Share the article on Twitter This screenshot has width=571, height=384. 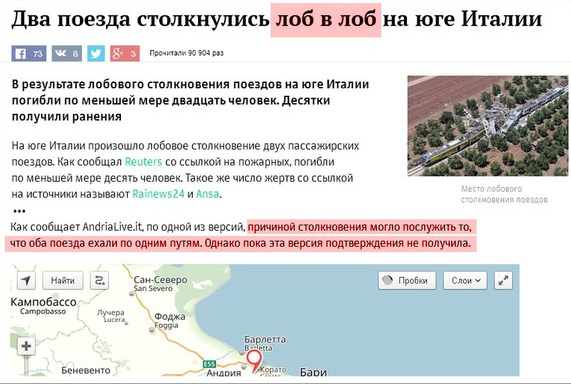(x=96, y=54)
